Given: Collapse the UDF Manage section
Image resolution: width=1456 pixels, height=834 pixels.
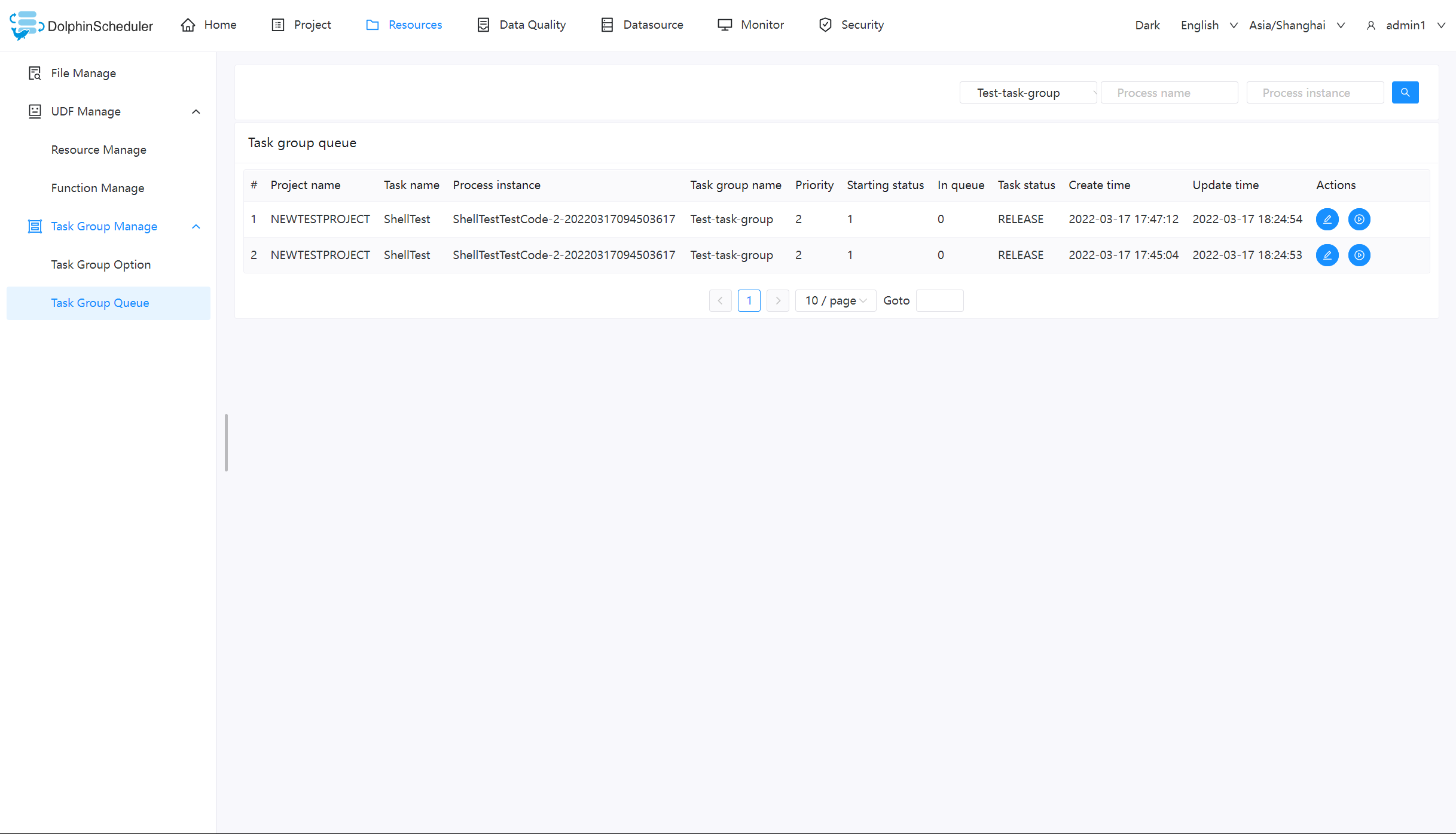Looking at the screenshot, I should (x=196, y=112).
